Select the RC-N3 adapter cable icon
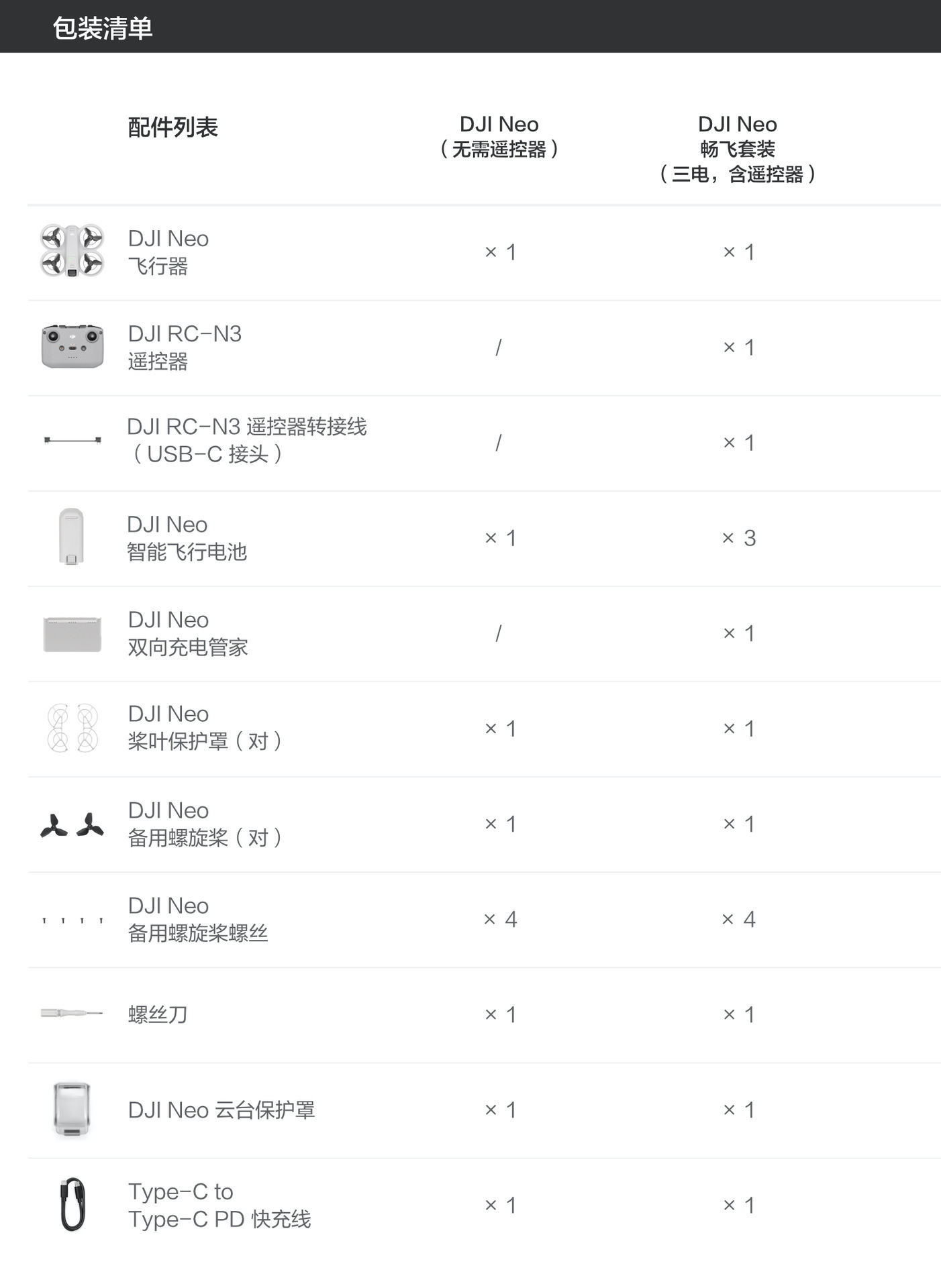Image resolution: width=941 pixels, height=1288 pixels. pos(72,440)
